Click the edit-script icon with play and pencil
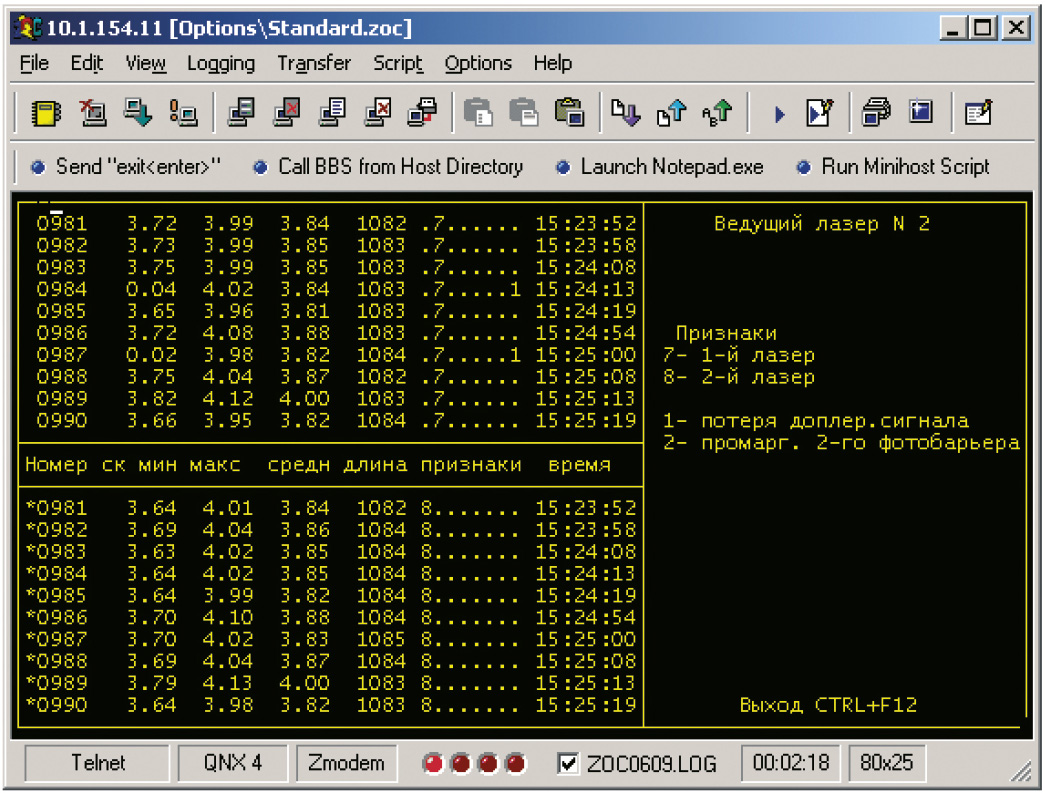The width and height of the screenshot is (1045, 793). (x=819, y=113)
